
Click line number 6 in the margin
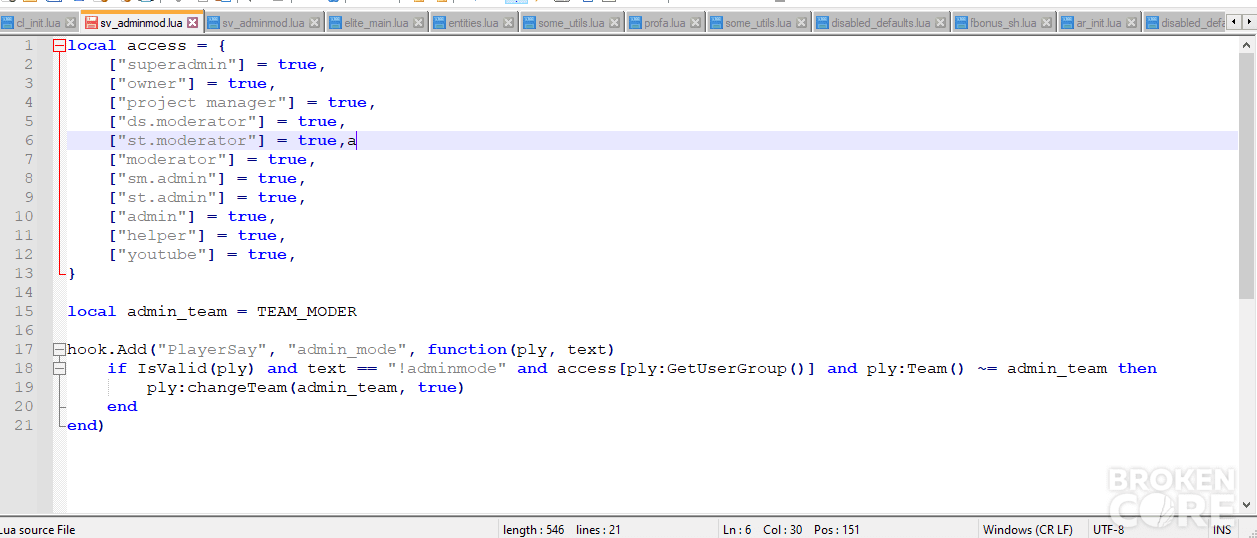[x=29, y=140]
